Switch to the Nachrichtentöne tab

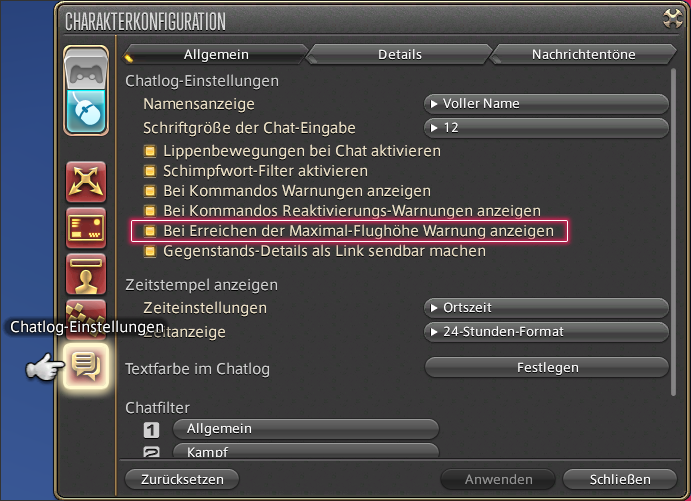coord(583,54)
